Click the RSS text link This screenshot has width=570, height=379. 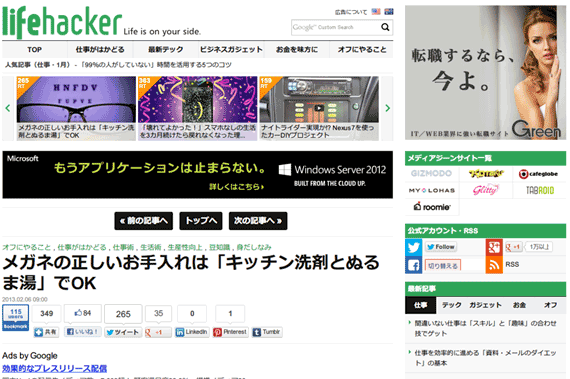[512, 265]
